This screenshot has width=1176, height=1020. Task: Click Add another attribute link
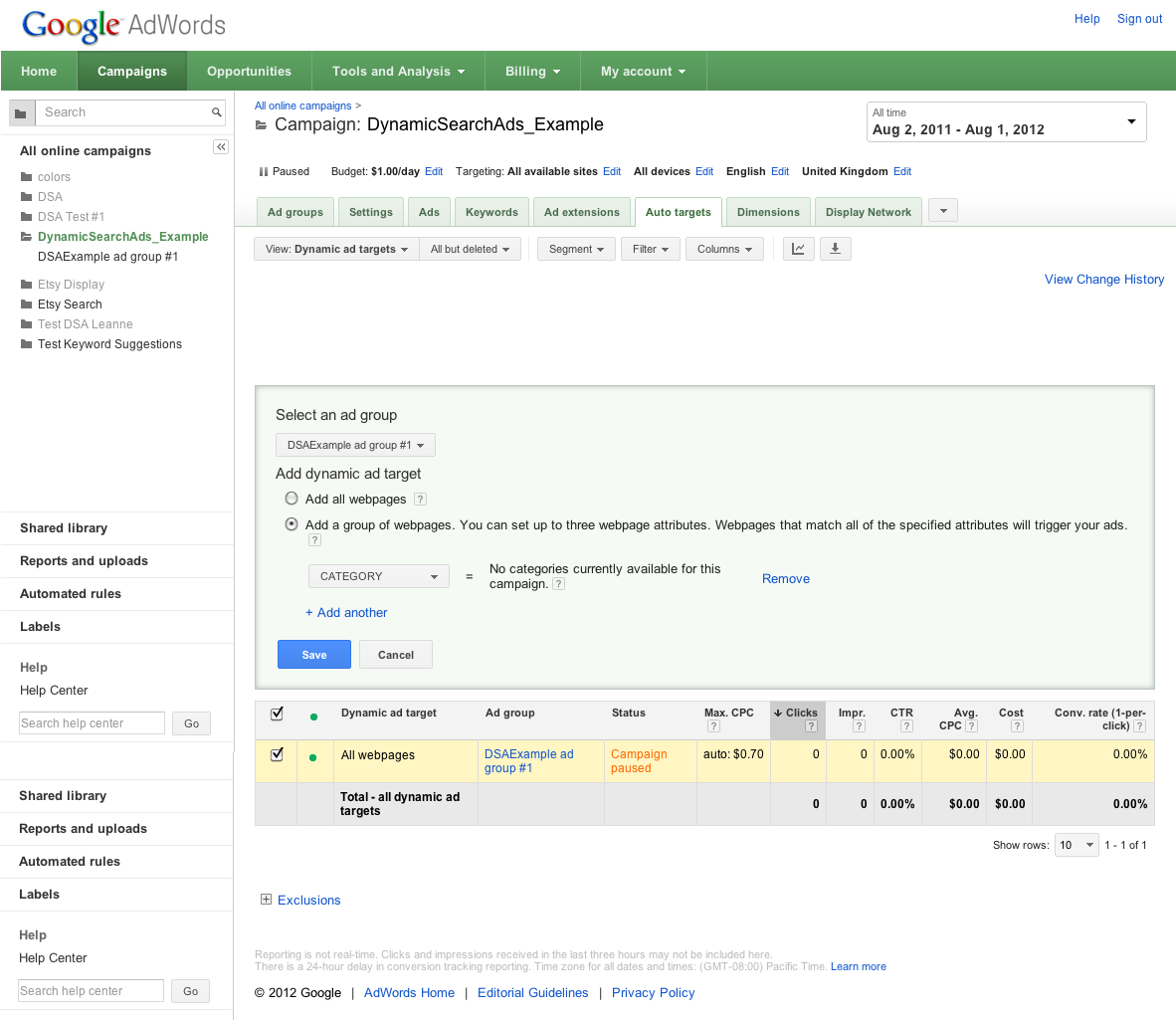(346, 613)
